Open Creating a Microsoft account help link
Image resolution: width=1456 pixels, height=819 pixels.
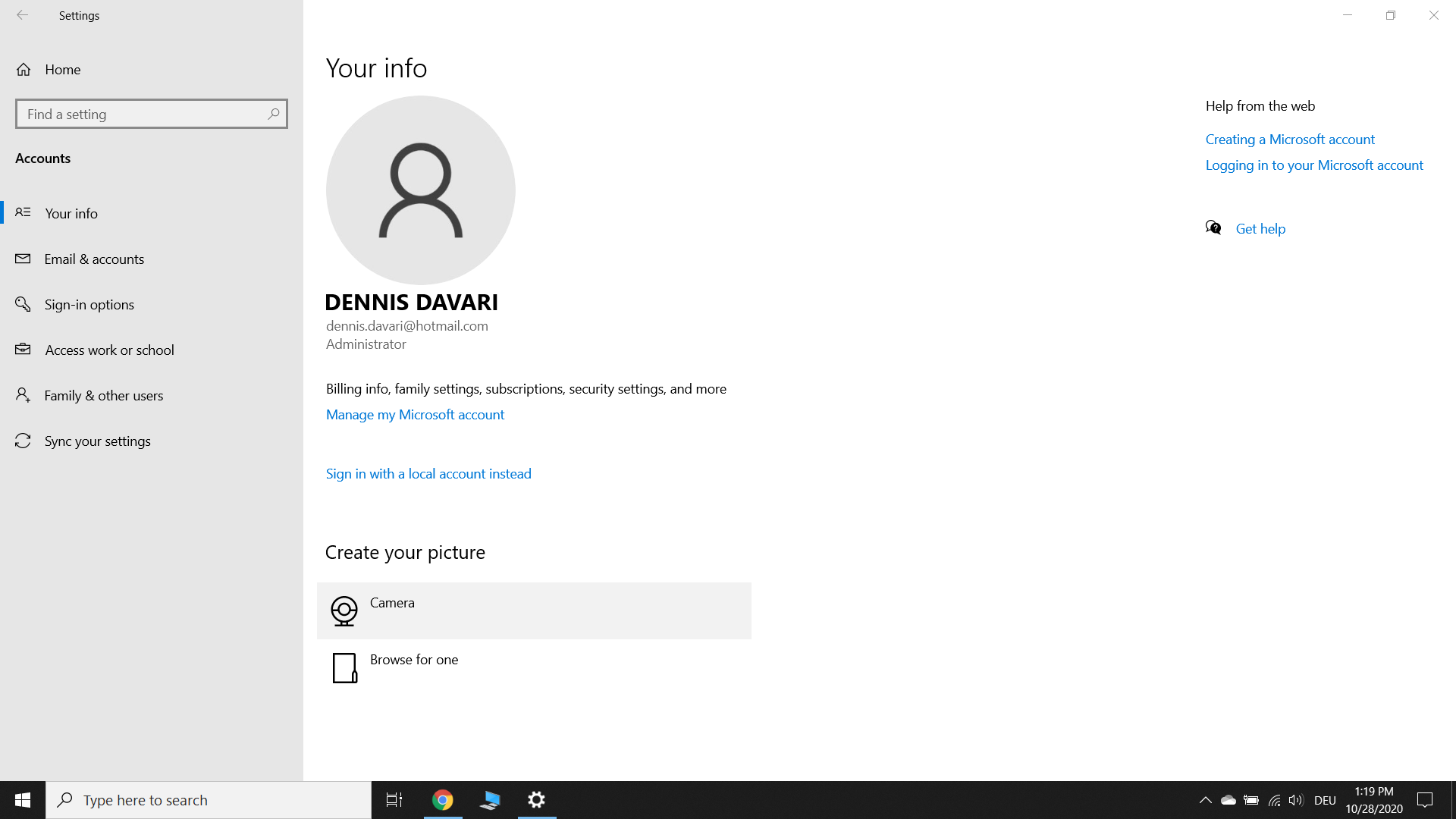pos(1290,140)
